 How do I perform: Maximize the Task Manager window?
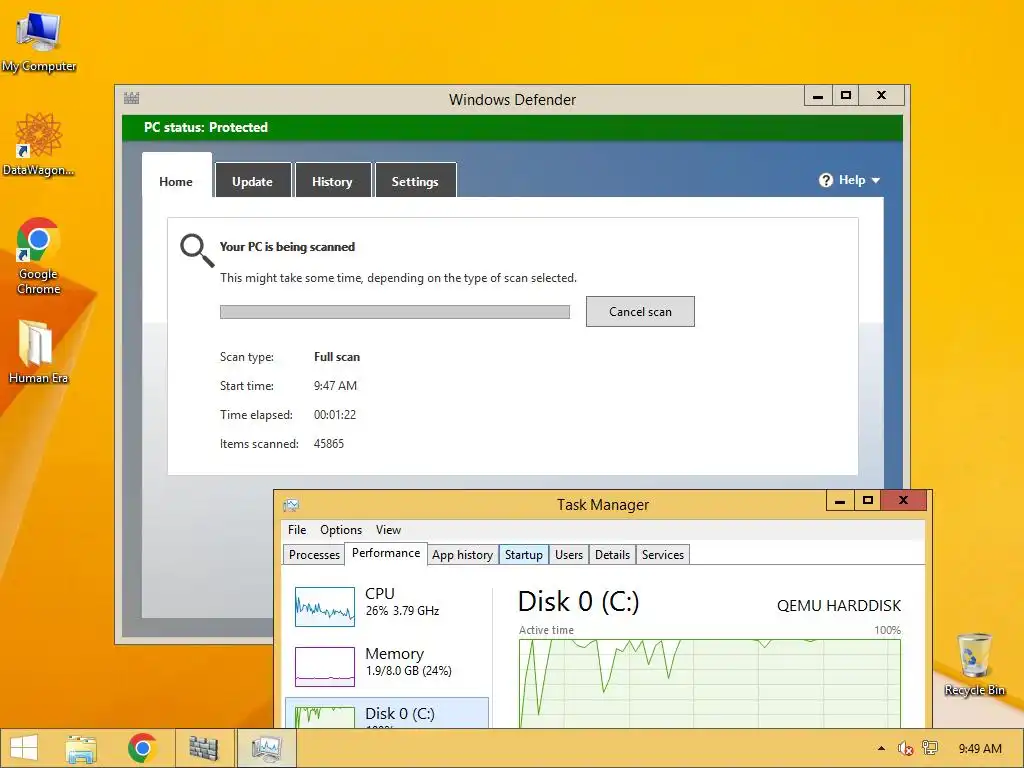click(868, 500)
